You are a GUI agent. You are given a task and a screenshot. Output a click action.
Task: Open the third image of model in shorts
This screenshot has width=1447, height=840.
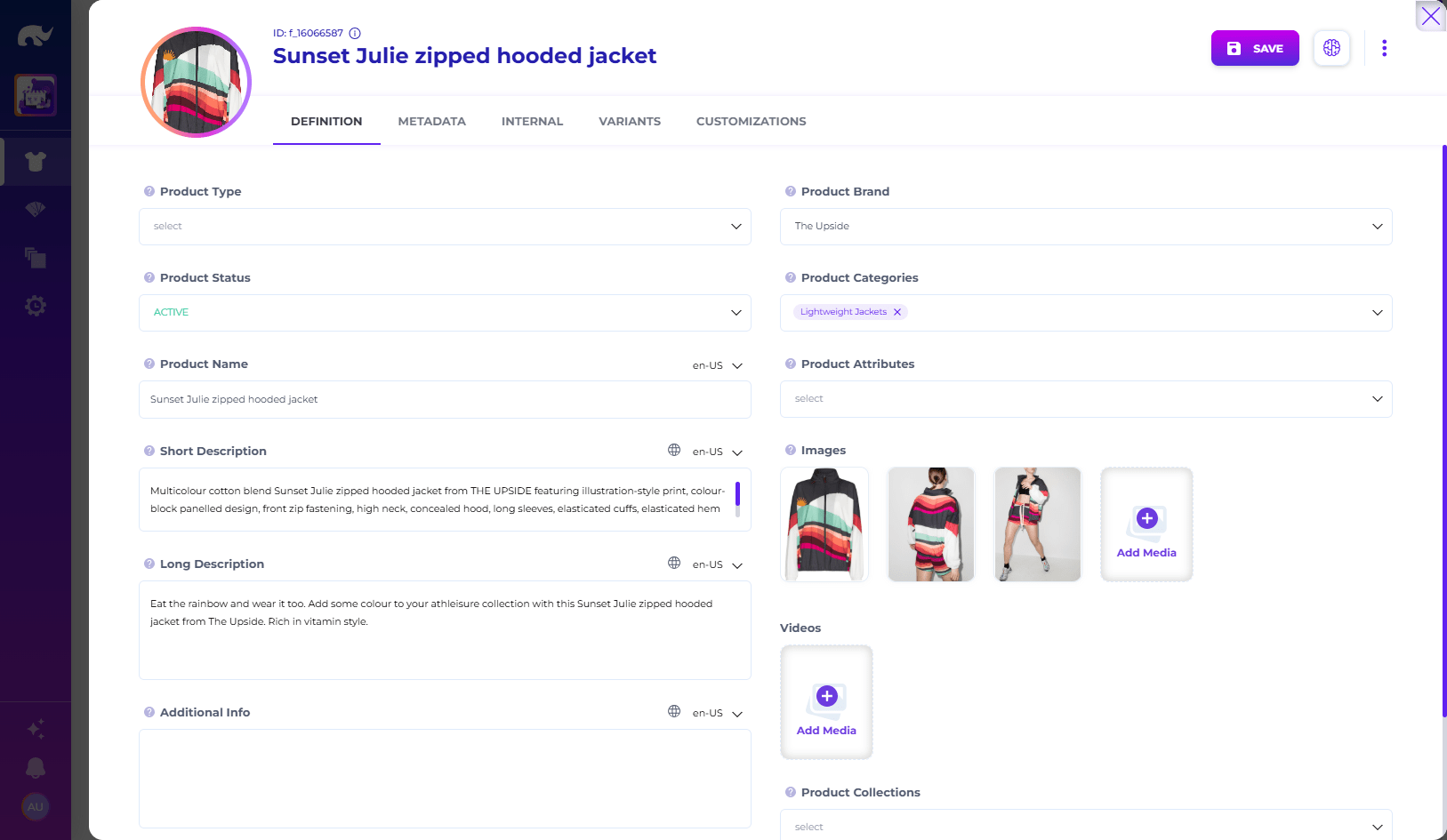point(1038,524)
